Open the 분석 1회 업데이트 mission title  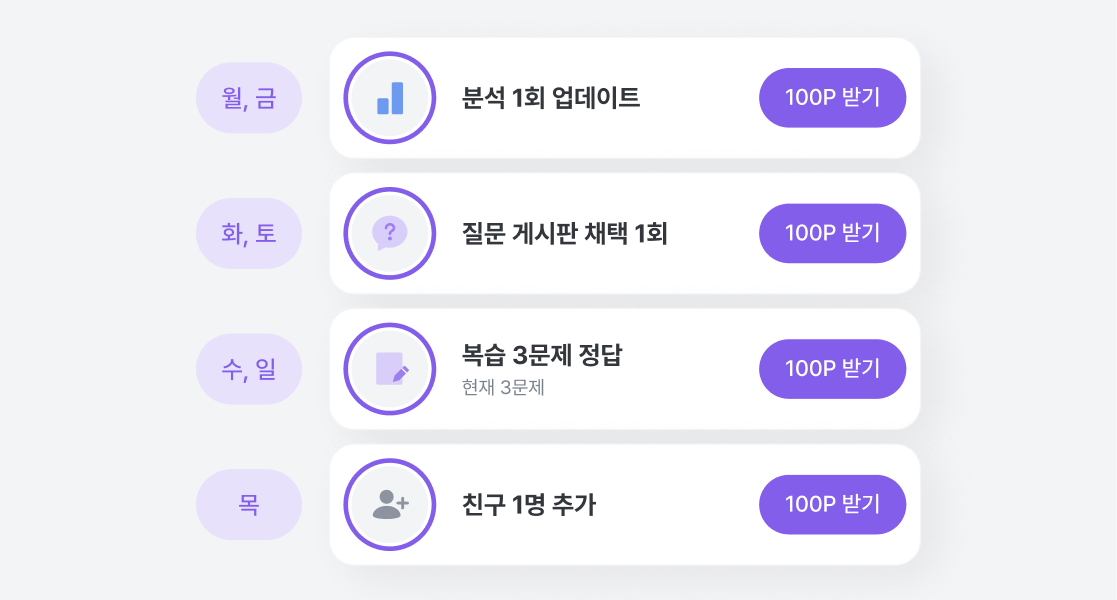click(551, 98)
